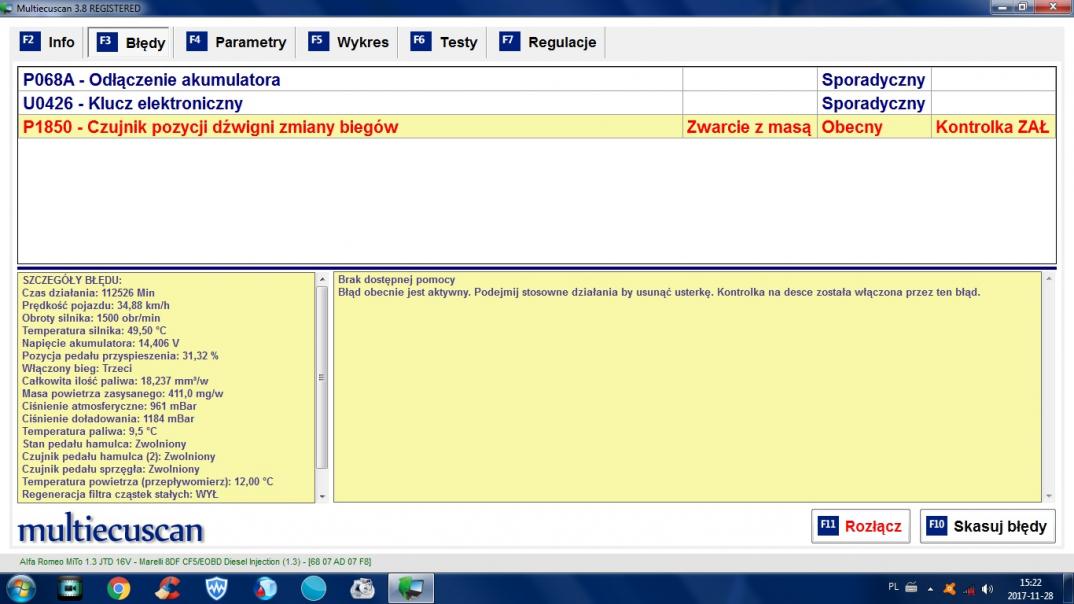Click Skasuj błędy to clear faults
This screenshot has height=604, width=1074.
pos(987,526)
